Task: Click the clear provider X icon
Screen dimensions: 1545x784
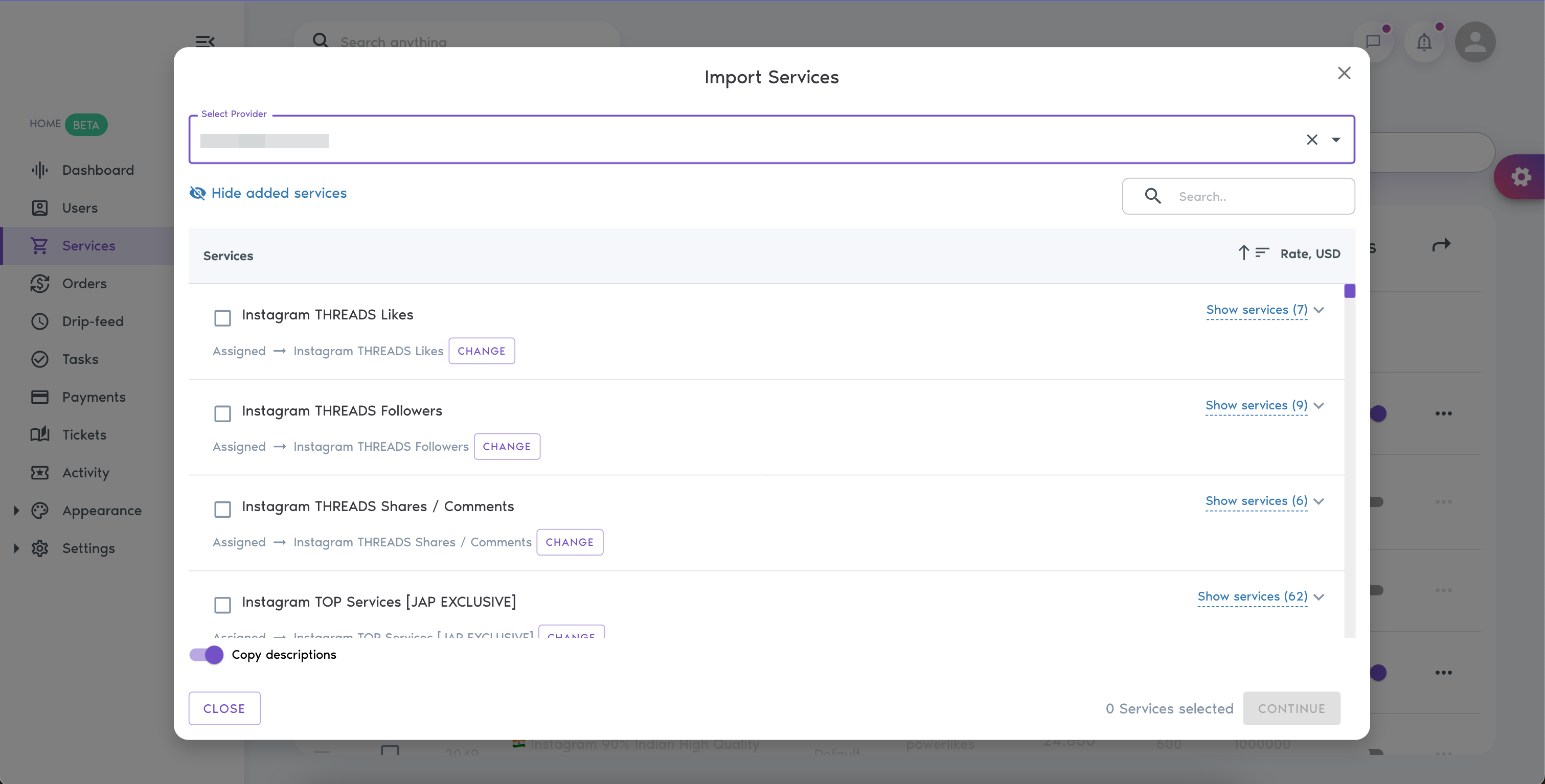Action: coord(1312,140)
